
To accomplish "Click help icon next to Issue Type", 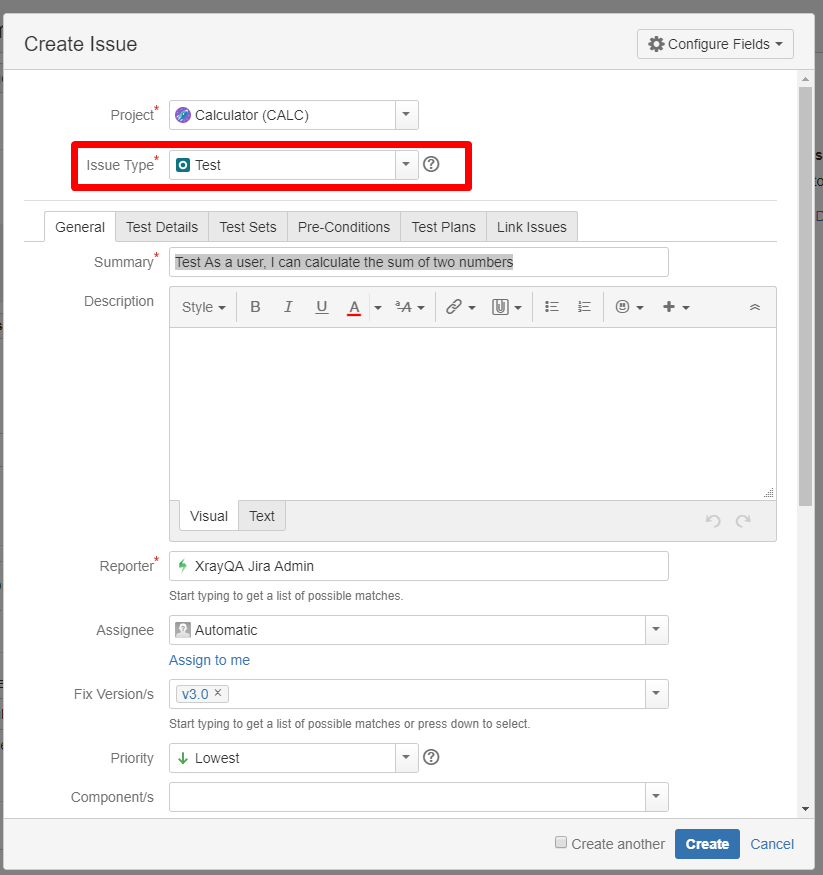I will 431,164.
